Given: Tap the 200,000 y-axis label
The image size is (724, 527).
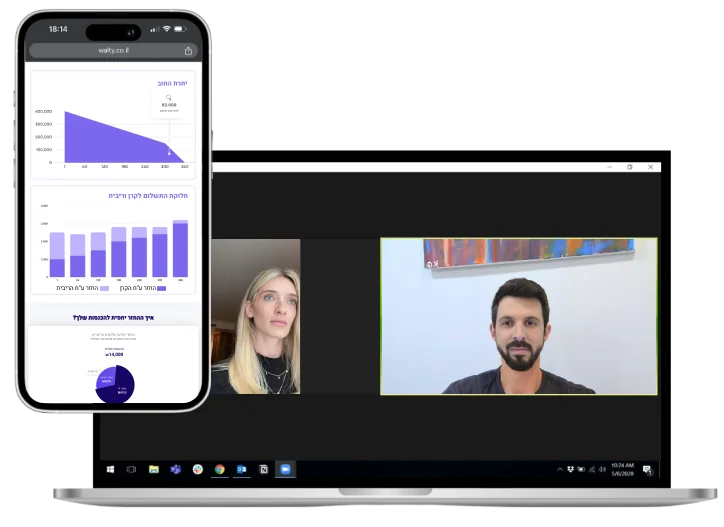Looking at the screenshot, I should click(43, 137).
